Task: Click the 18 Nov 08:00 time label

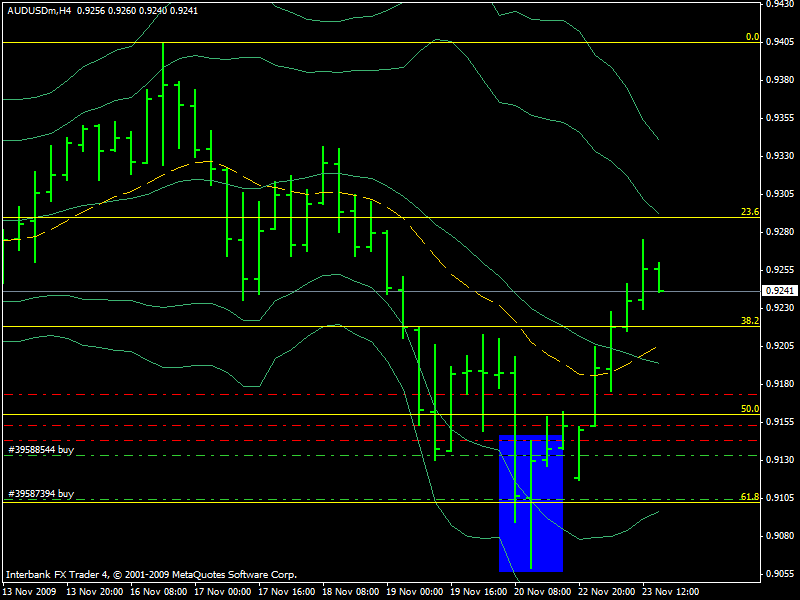Action: [x=351, y=592]
